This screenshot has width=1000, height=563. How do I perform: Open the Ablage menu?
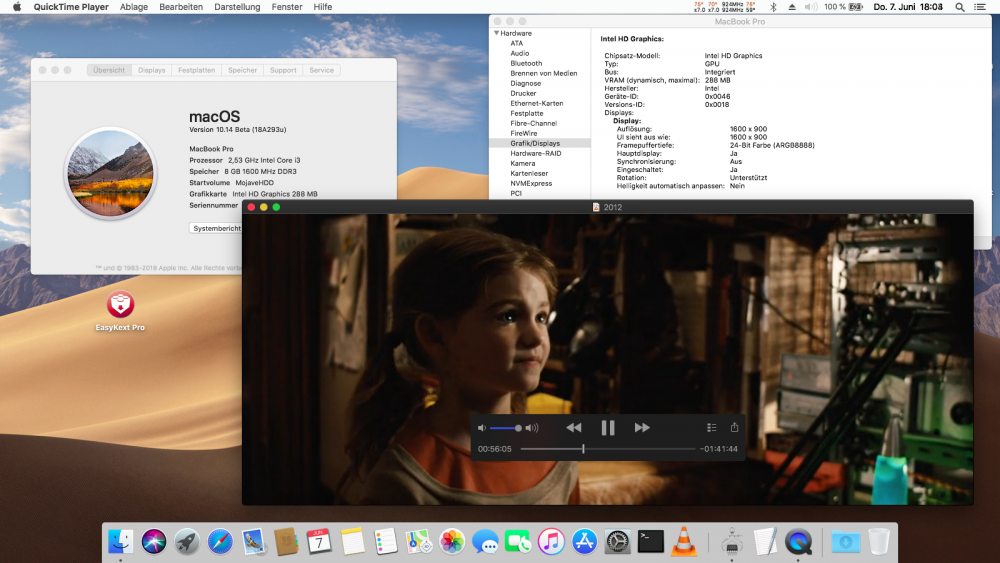pyautogui.click(x=134, y=7)
